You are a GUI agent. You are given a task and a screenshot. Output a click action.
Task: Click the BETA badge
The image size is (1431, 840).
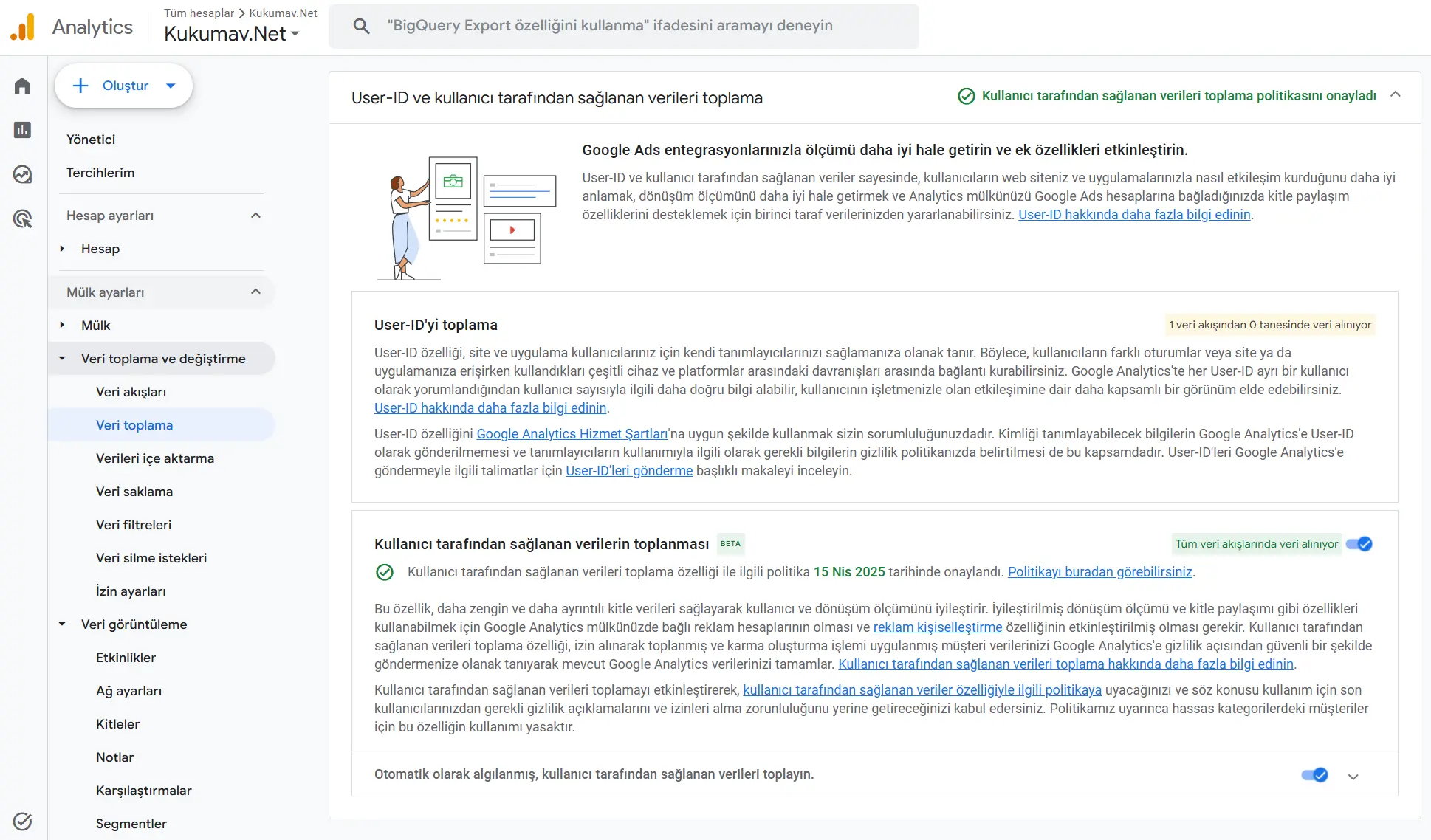click(x=730, y=544)
